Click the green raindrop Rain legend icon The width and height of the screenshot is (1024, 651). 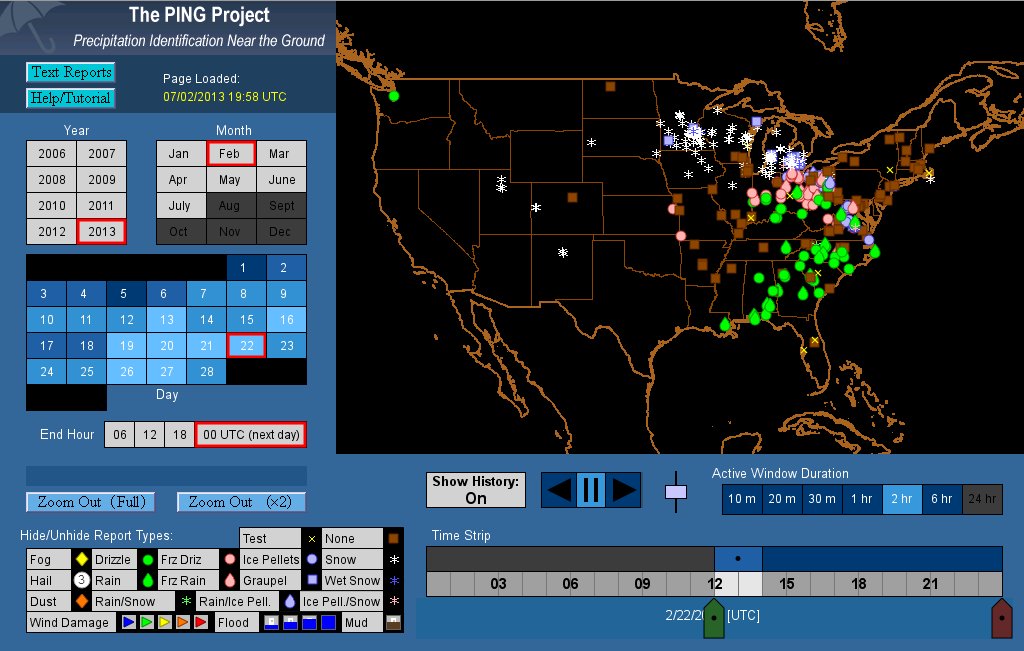point(147,580)
